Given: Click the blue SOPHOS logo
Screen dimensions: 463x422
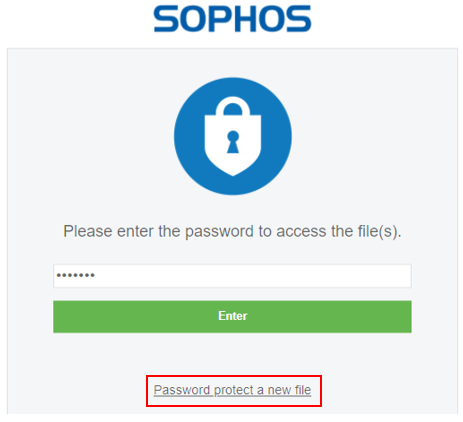Looking at the screenshot, I should click(x=232, y=19).
